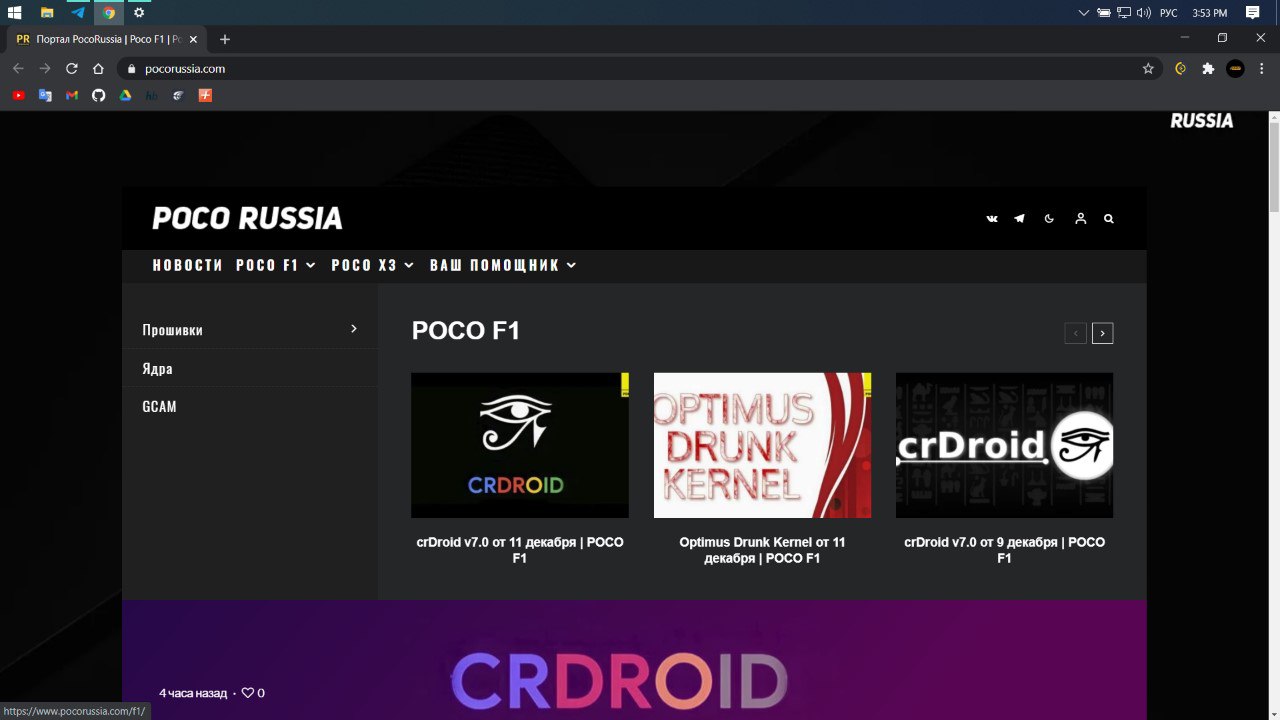
Task: Open the GitHub bookmark
Action: pos(98,95)
